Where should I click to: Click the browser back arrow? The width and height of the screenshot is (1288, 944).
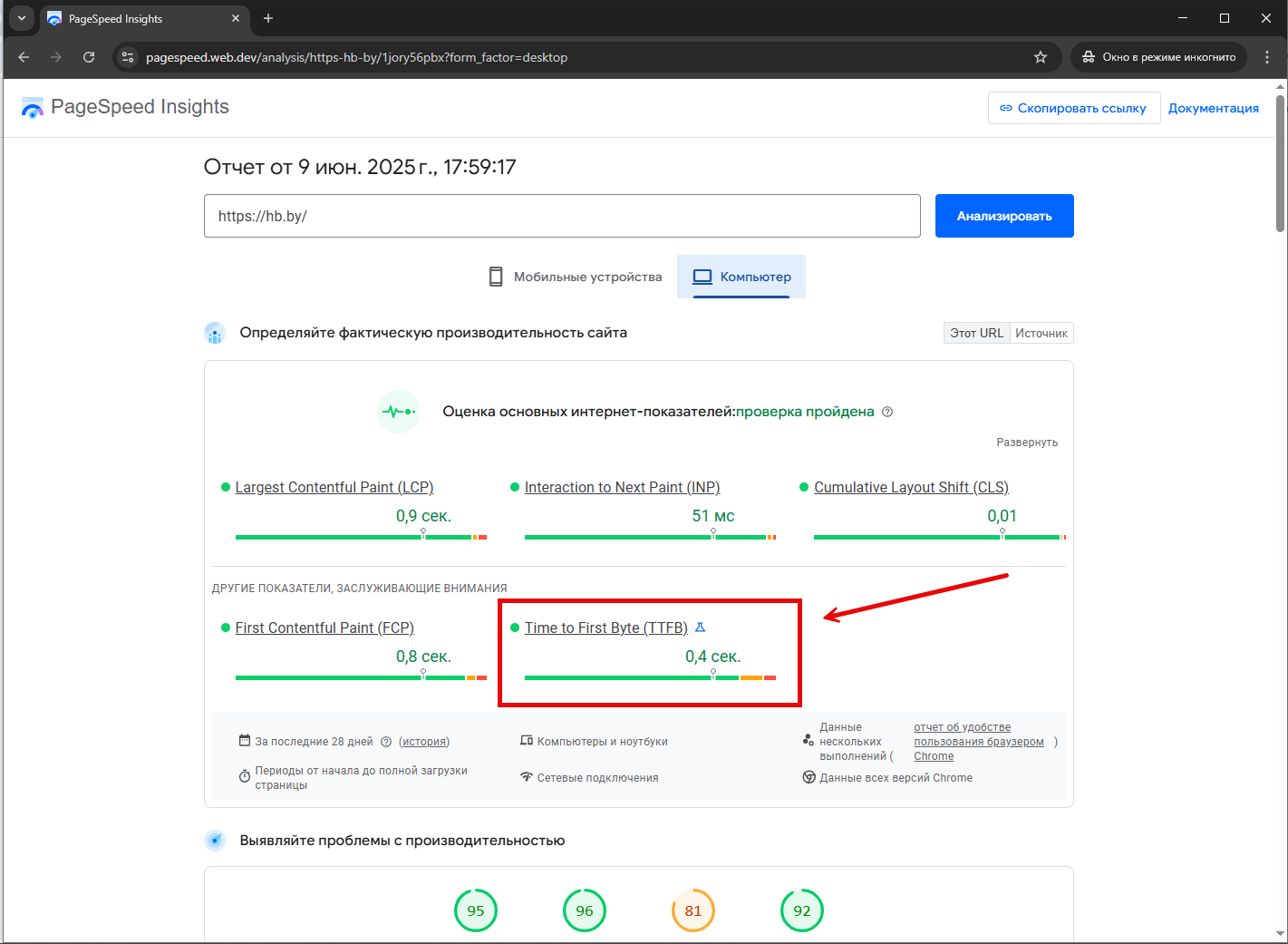point(24,57)
